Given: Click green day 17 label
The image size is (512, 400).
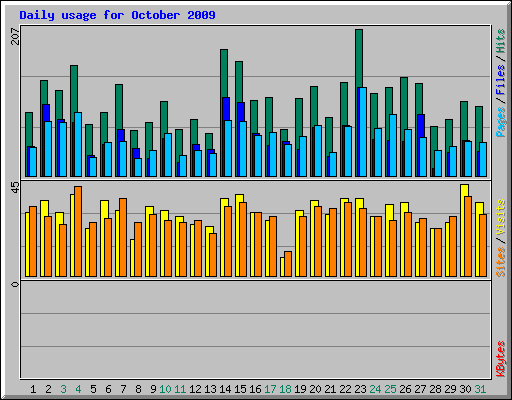Looking at the screenshot, I should pos(270,389).
